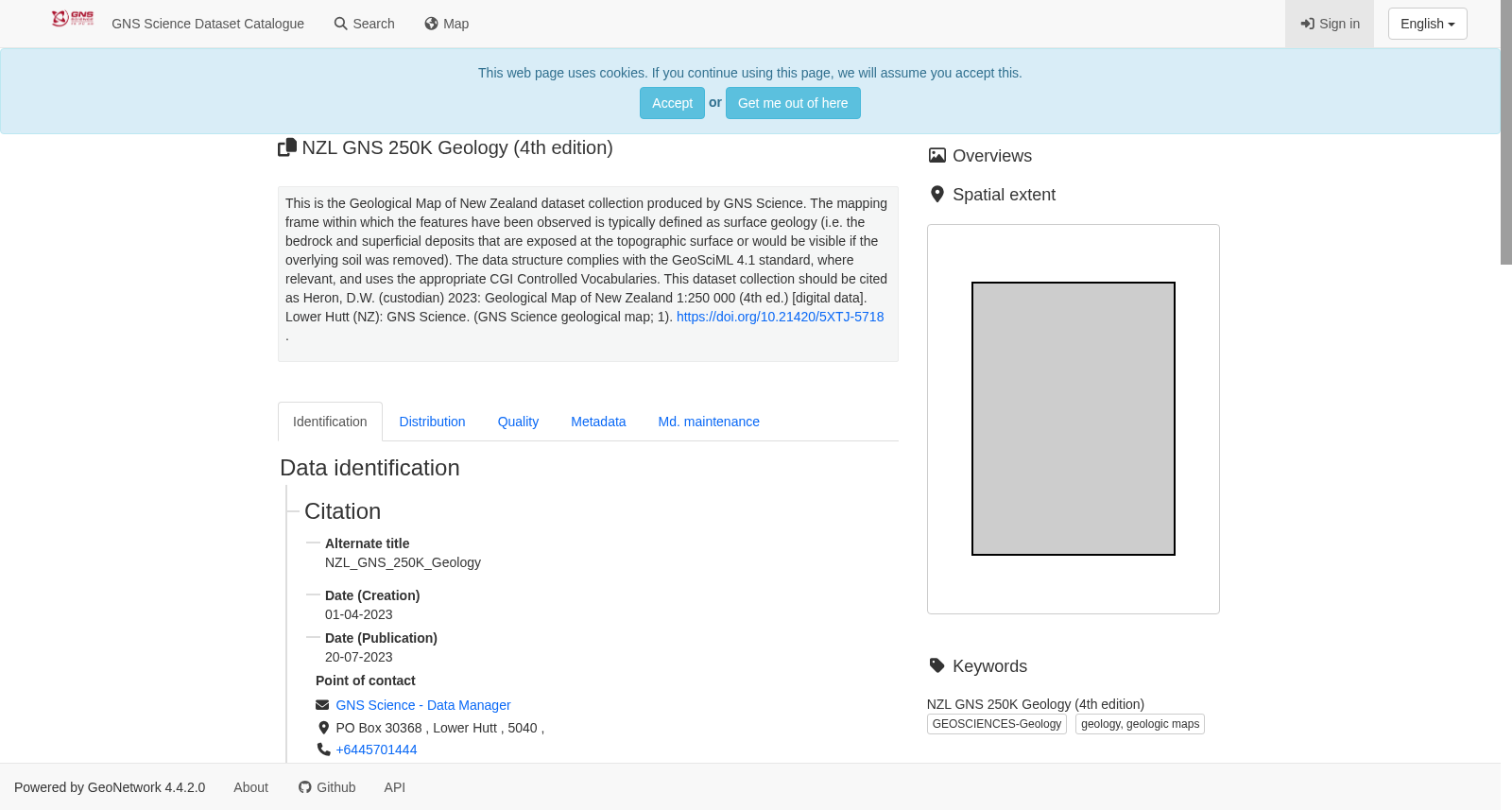Image resolution: width=1512 pixels, height=810 pixels.
Task: Click the Keywords tag icon
Action: tap(936, 665)
